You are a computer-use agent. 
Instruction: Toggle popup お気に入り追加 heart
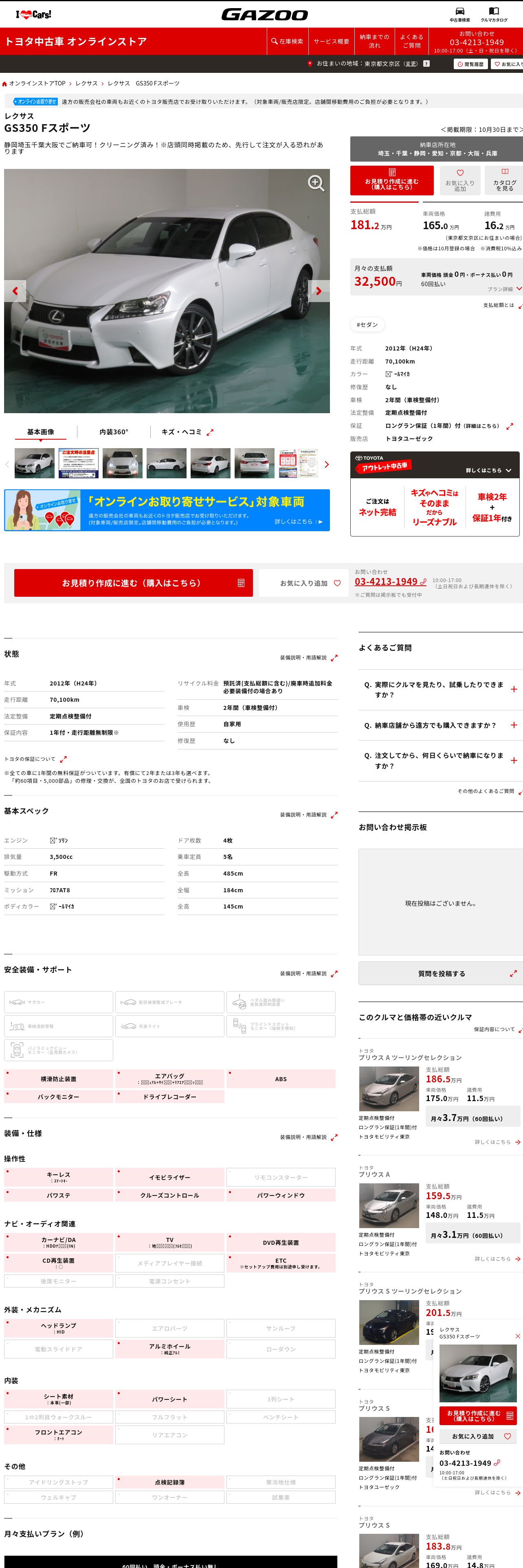click(x=478, y=1437)
